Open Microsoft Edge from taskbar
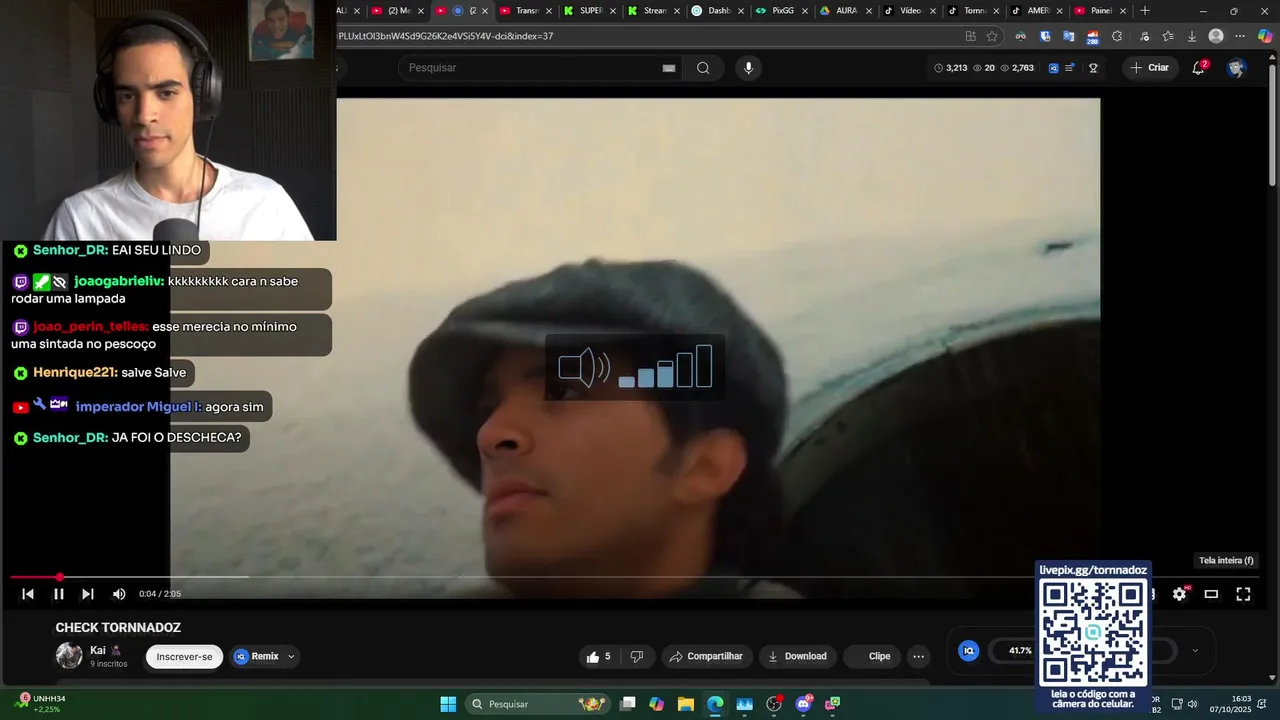Image resolution: width=1280 pixels, height=720 pixels. pos(715,704)
